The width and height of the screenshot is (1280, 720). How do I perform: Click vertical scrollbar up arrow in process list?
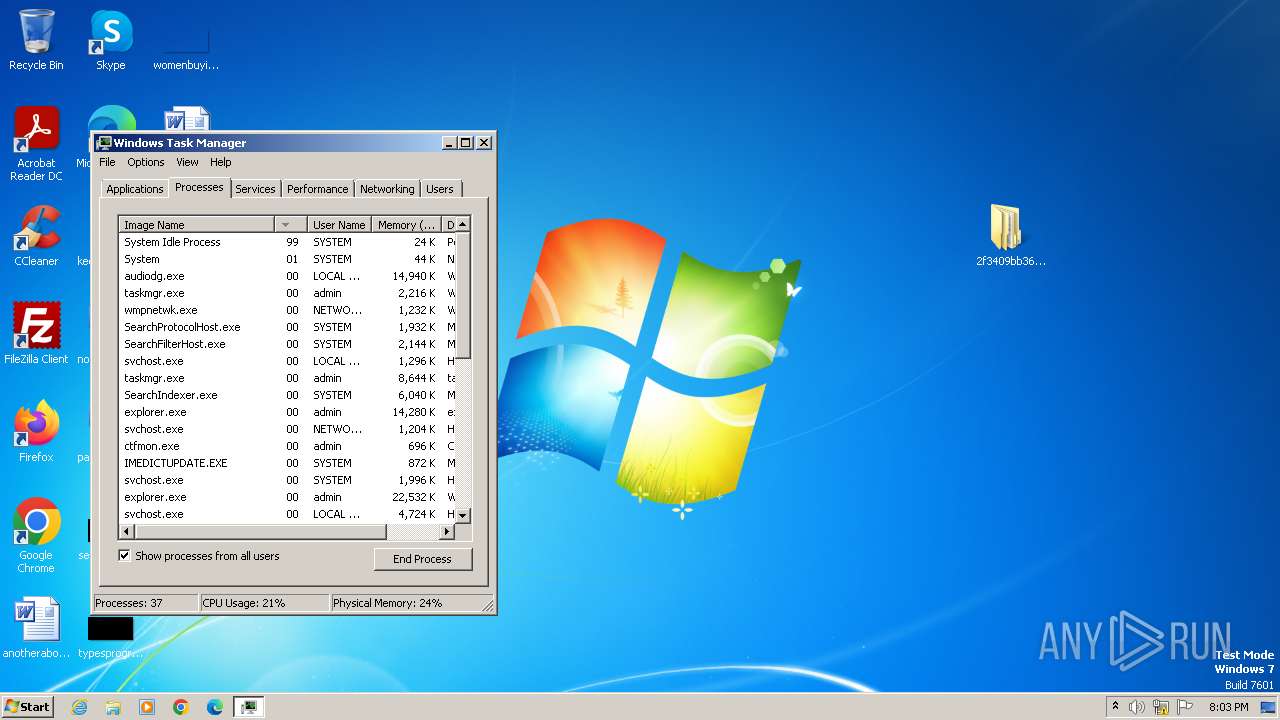[463, 225]
